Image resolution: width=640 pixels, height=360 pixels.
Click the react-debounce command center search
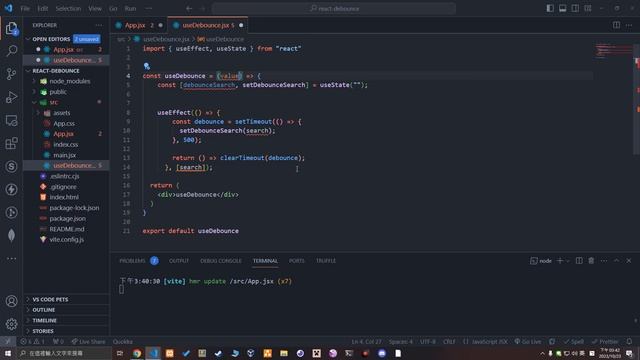pos(334,8)
